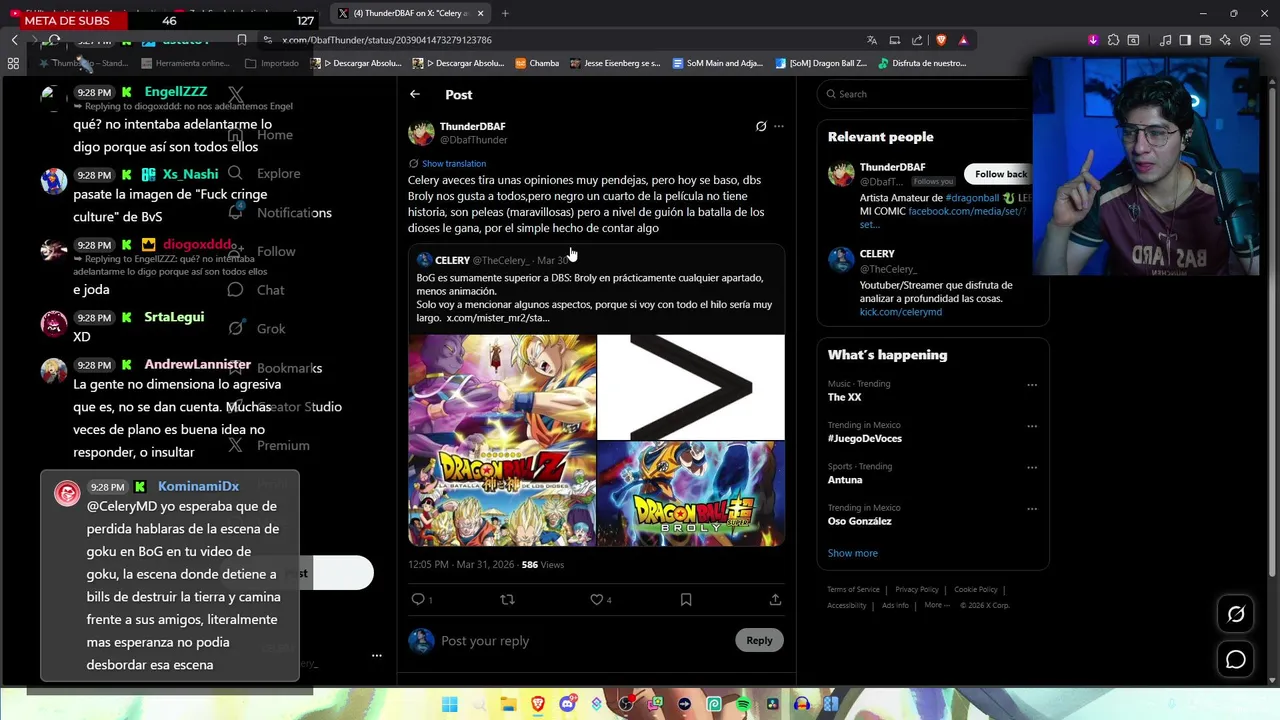Toggle the browser sidebar panel icon
Viewport: 1280px width, 720px height.
1185,40
